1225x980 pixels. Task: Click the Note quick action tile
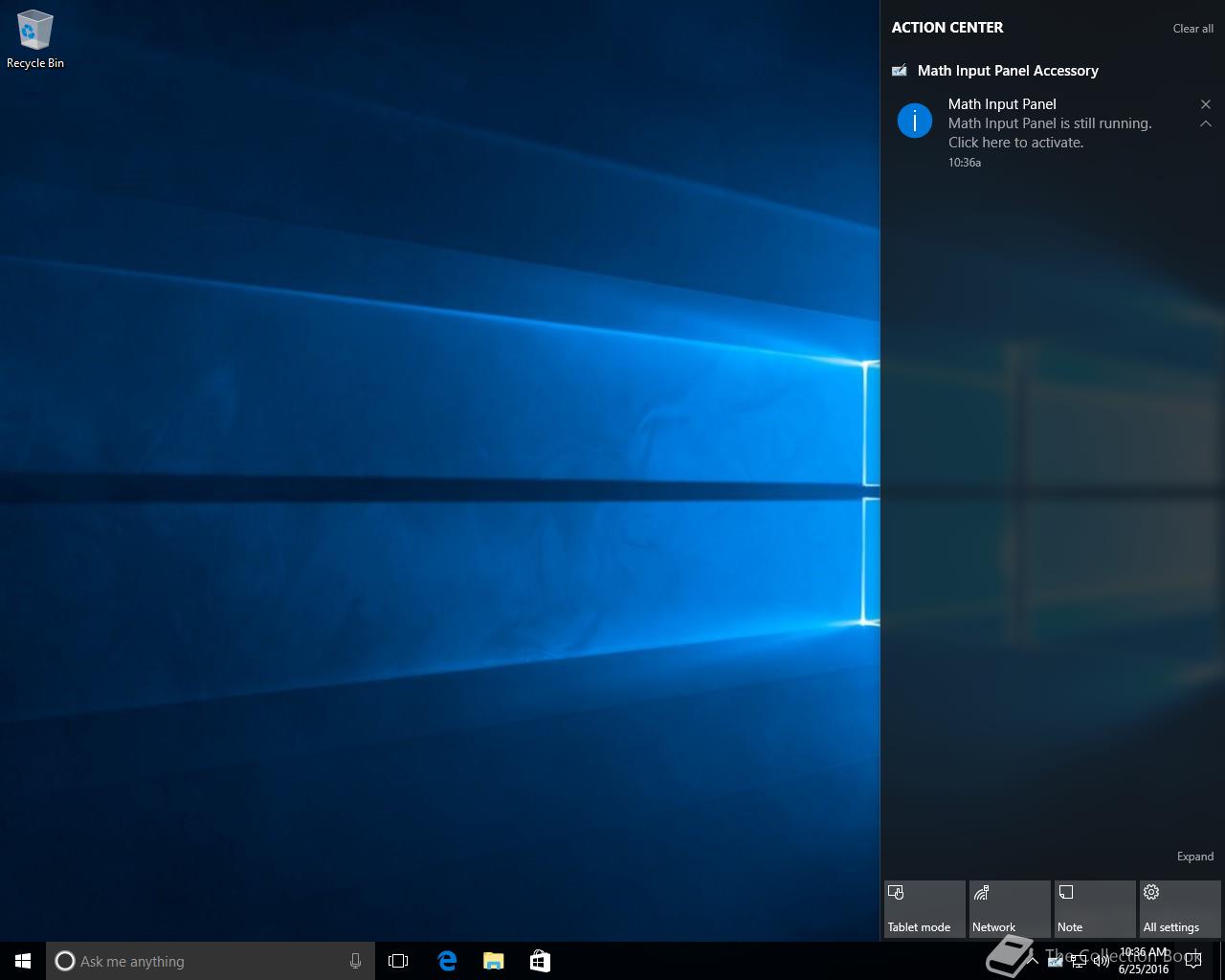click(1095, 909)
